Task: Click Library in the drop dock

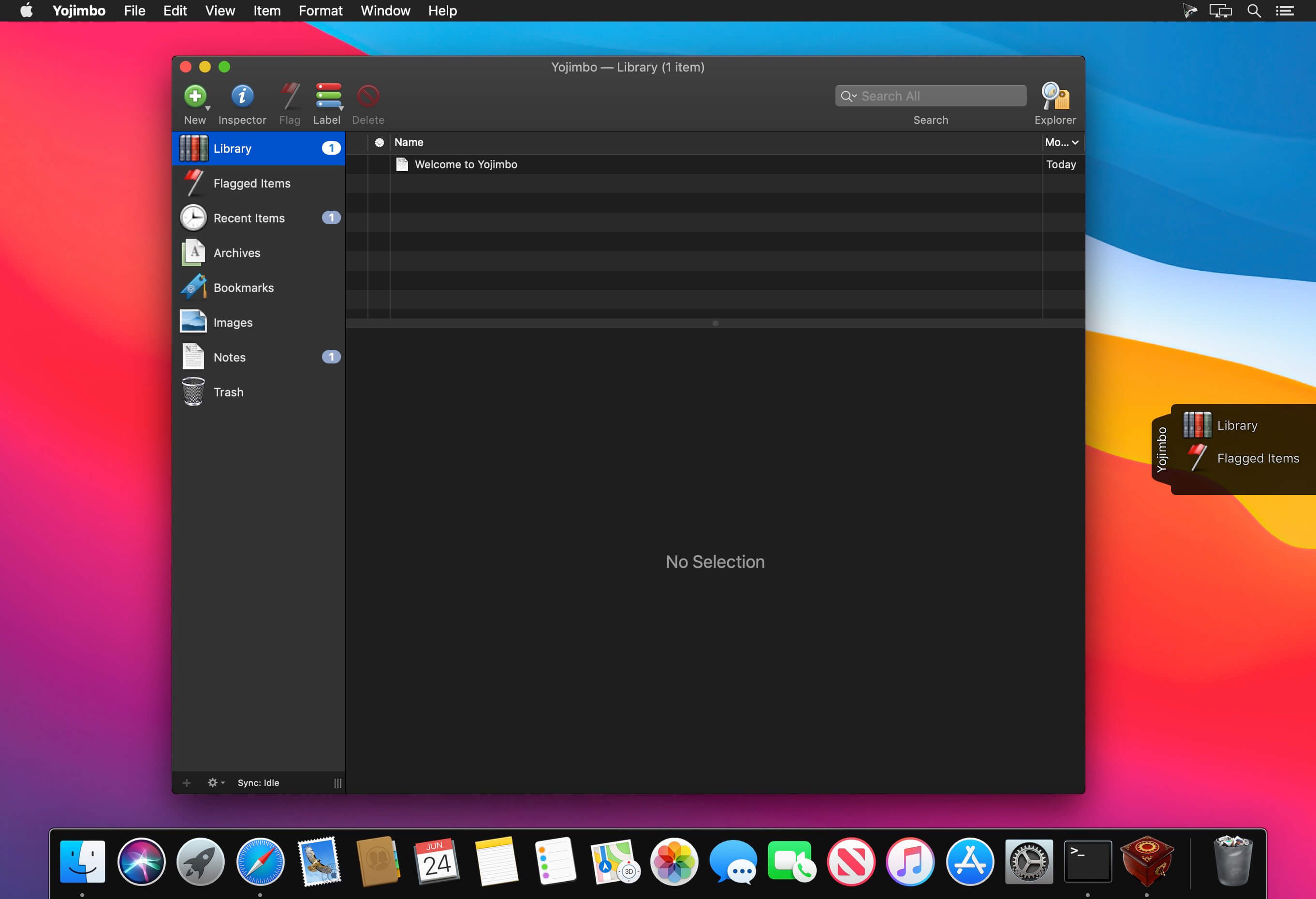Action: pyautogui.click(x=1237, y=425)
